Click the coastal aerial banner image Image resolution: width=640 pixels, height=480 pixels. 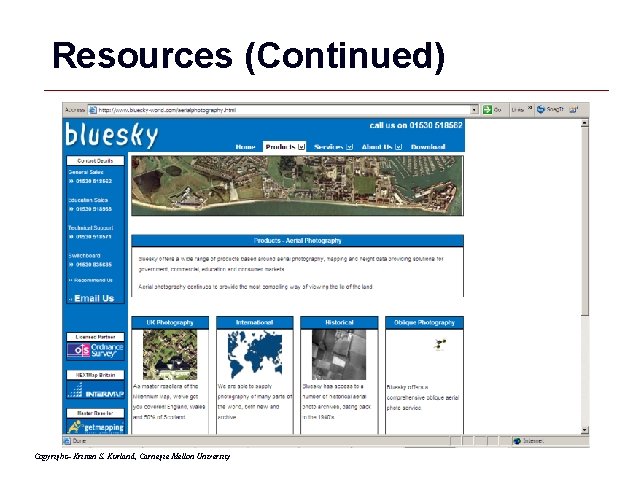[x=298, y=186]
